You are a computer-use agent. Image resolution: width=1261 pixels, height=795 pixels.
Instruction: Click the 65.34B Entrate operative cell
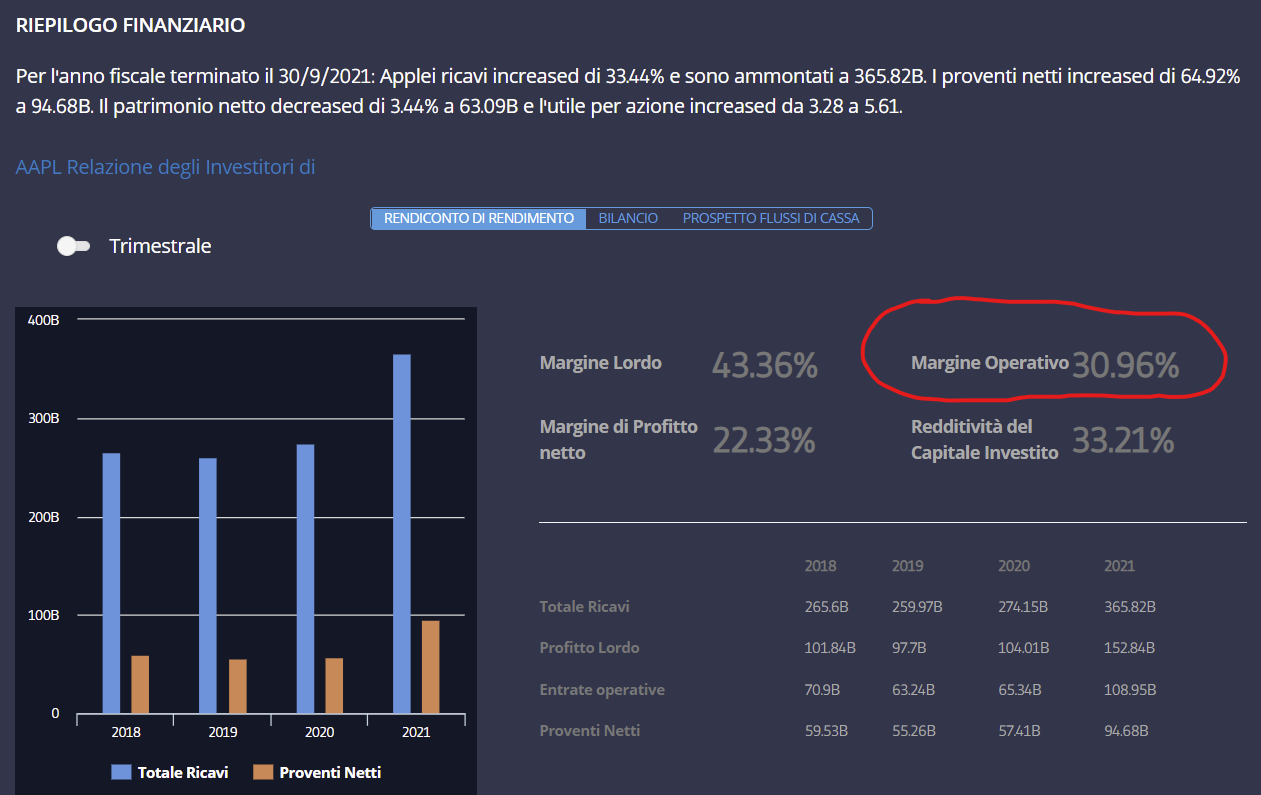click(1020, 690)
